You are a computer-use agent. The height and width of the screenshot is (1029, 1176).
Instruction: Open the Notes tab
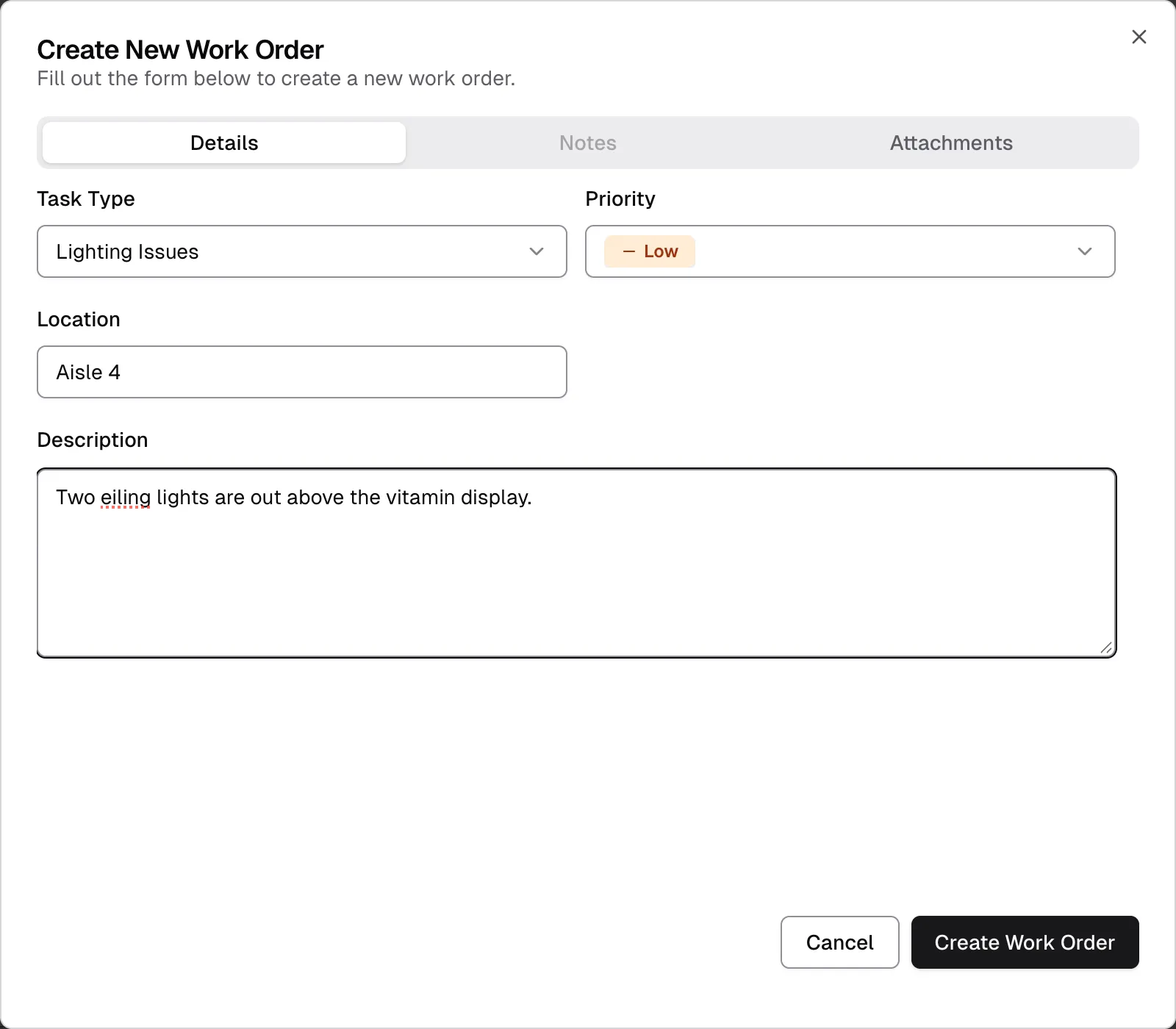click(x=588, y=143)
